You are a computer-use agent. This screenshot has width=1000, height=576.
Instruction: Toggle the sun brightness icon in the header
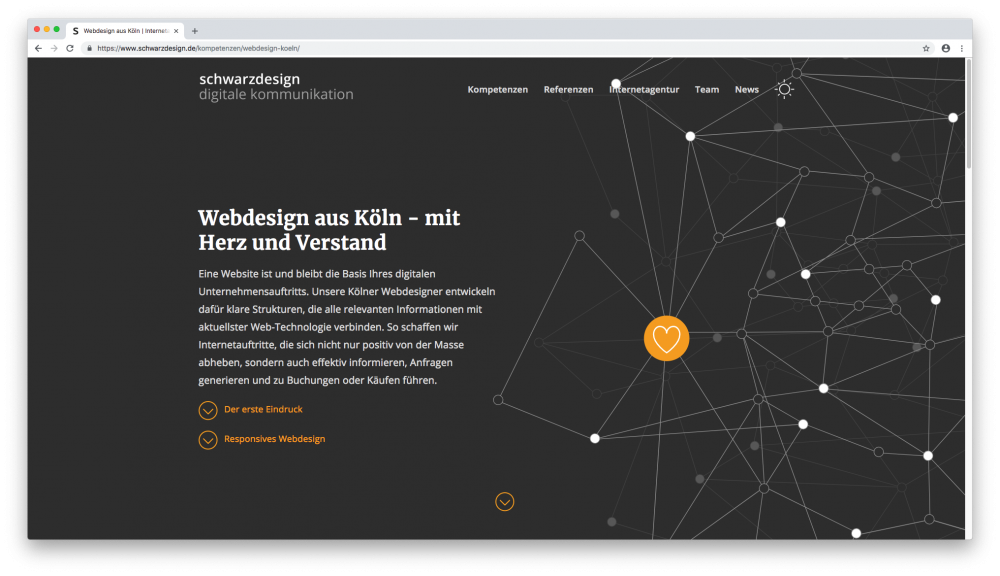tap(785, 89)
